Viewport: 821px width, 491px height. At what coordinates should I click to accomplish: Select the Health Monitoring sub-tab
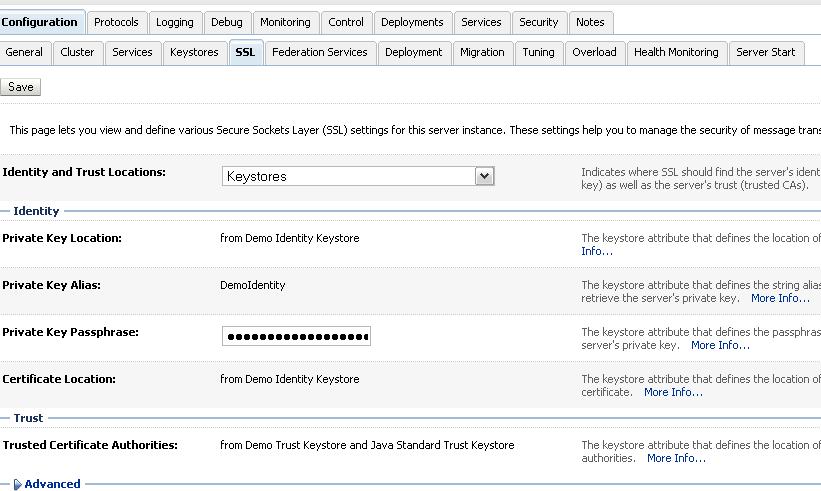point(676,52)
